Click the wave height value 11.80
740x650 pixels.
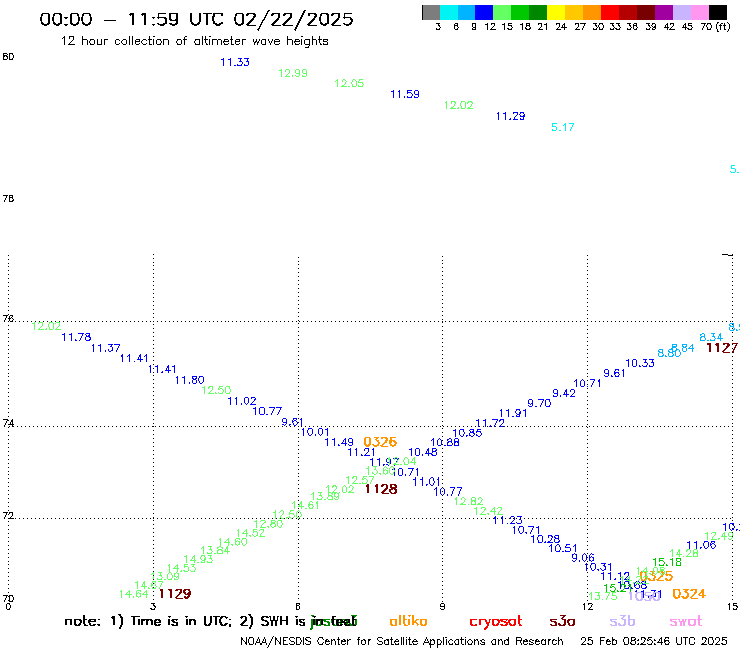190,380
